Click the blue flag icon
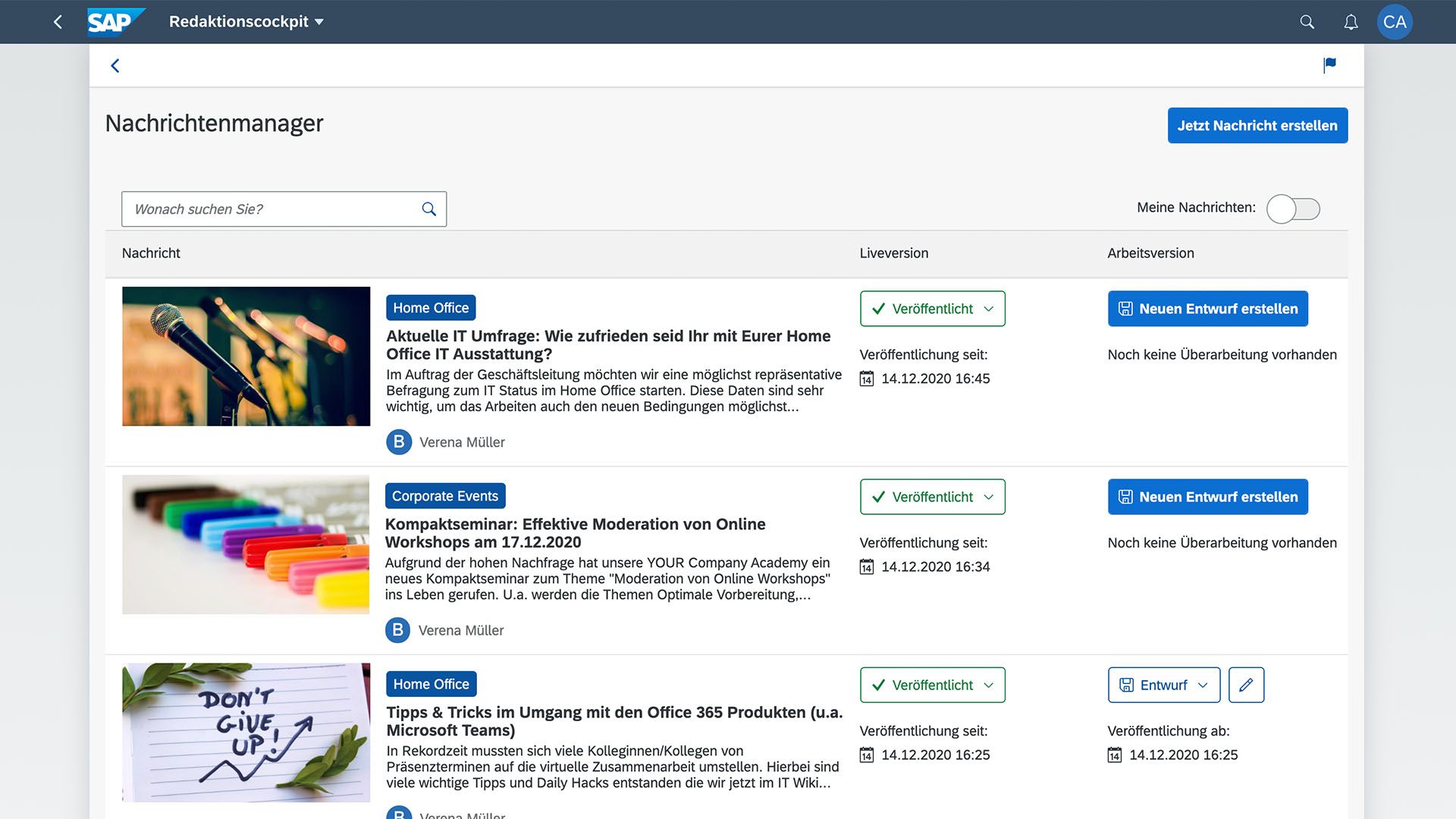 coord(1329,65)
